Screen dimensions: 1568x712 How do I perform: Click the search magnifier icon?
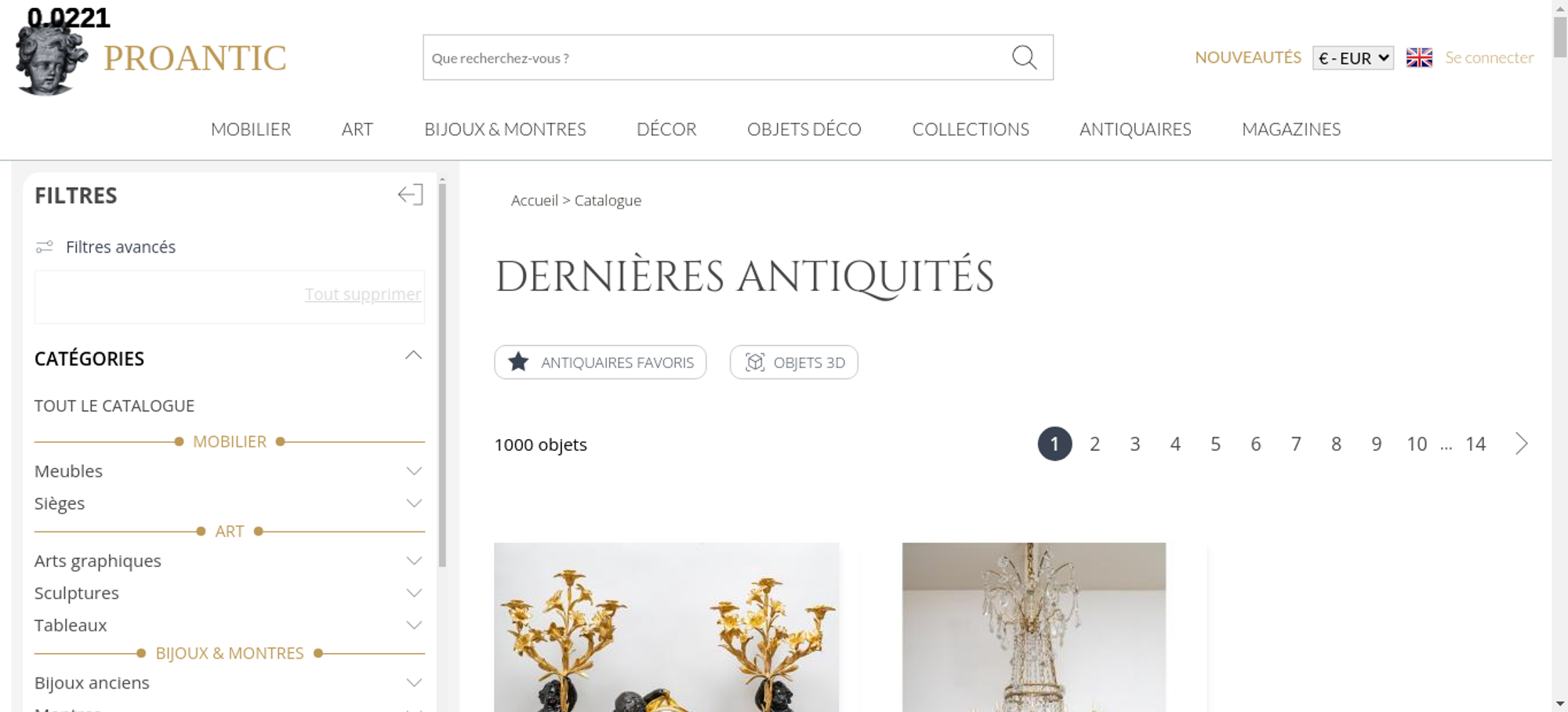pyautogui.click(x=1024, y=57)
